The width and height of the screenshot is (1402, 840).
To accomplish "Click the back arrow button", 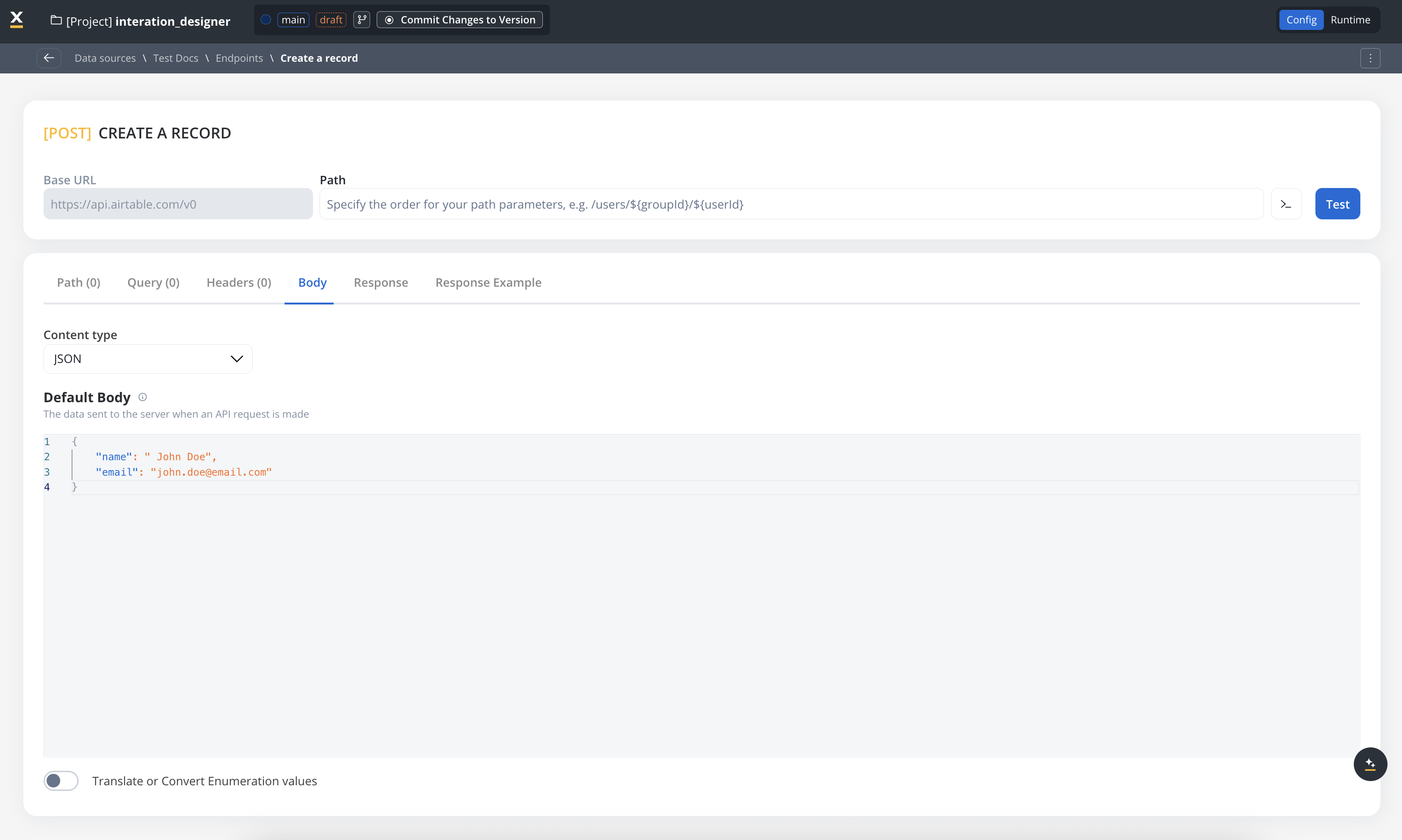I will pyautogui.click(x=49, y=58).
